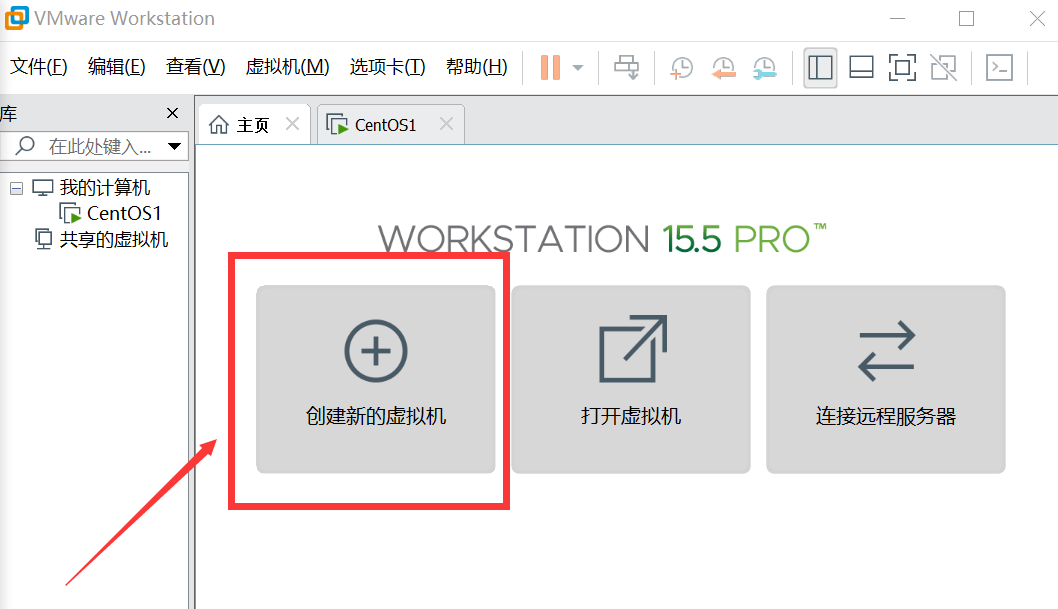Toggle the thumbnail bar view icon

(x=861, y=67)
